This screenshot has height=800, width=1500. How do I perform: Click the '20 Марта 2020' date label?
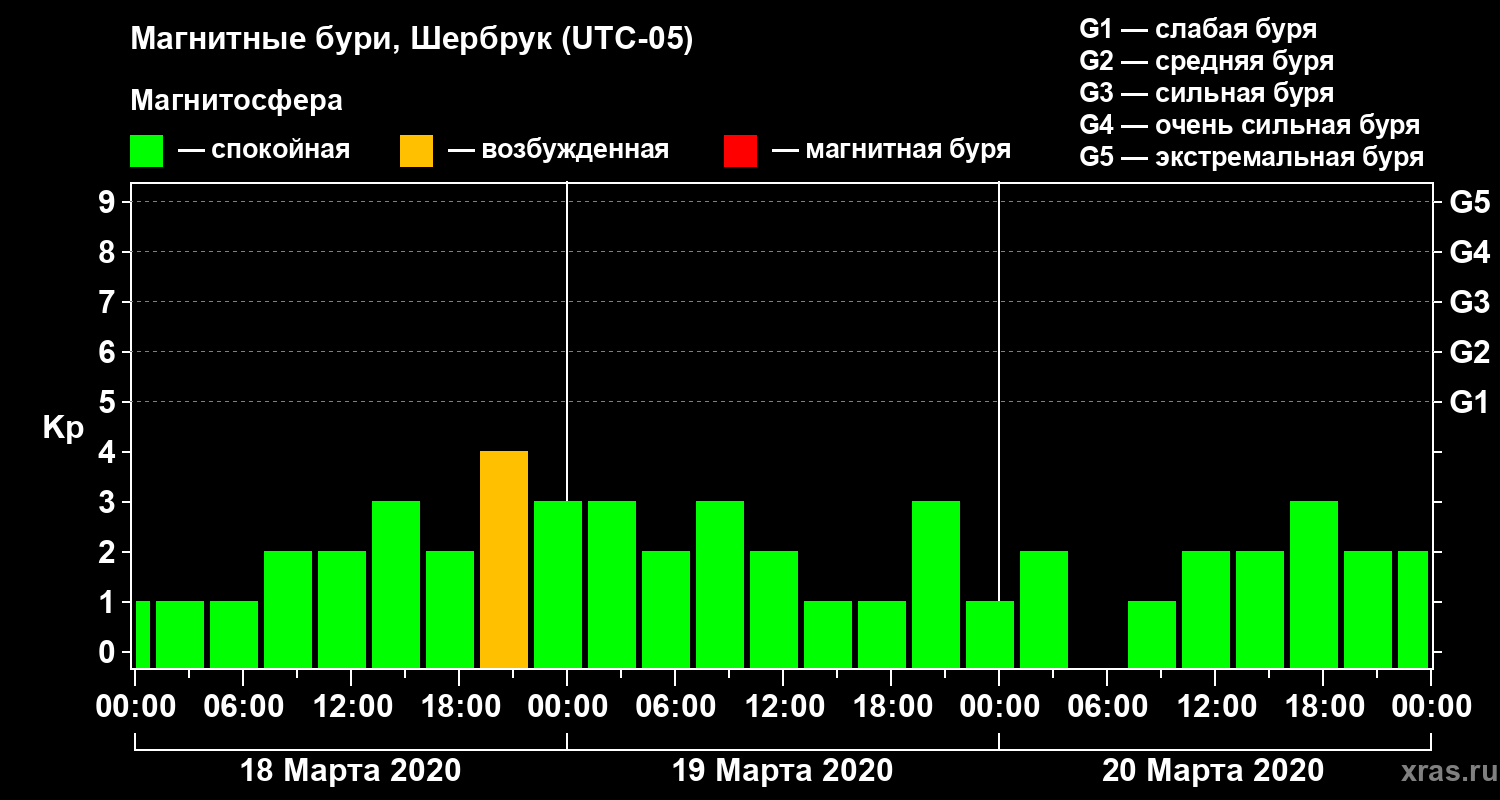[x=1213, y=771]
